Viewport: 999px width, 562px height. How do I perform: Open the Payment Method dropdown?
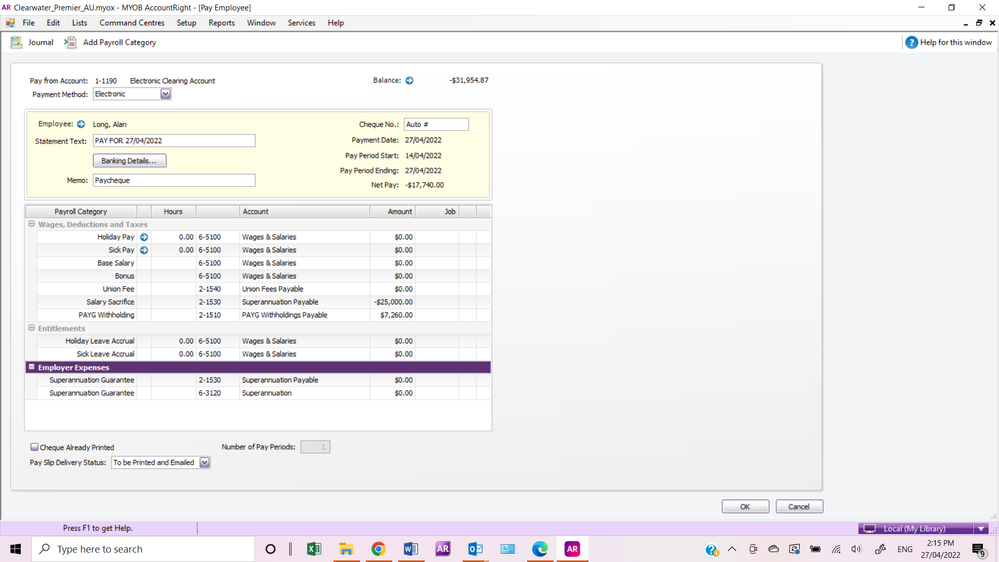pyautogui.click(x=166, y=95)
